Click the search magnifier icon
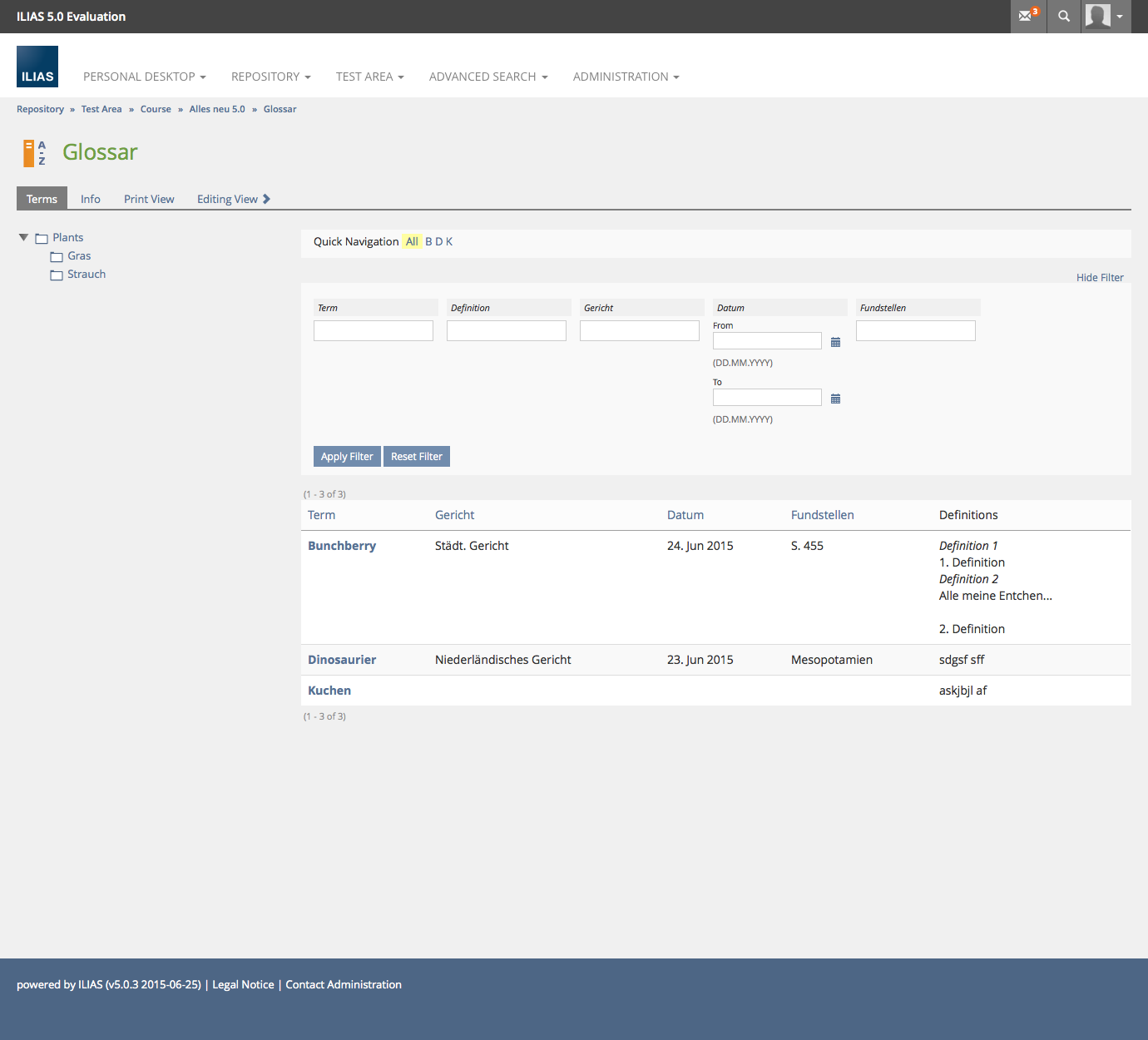 pyautogui.click(x=1064, y=16)
